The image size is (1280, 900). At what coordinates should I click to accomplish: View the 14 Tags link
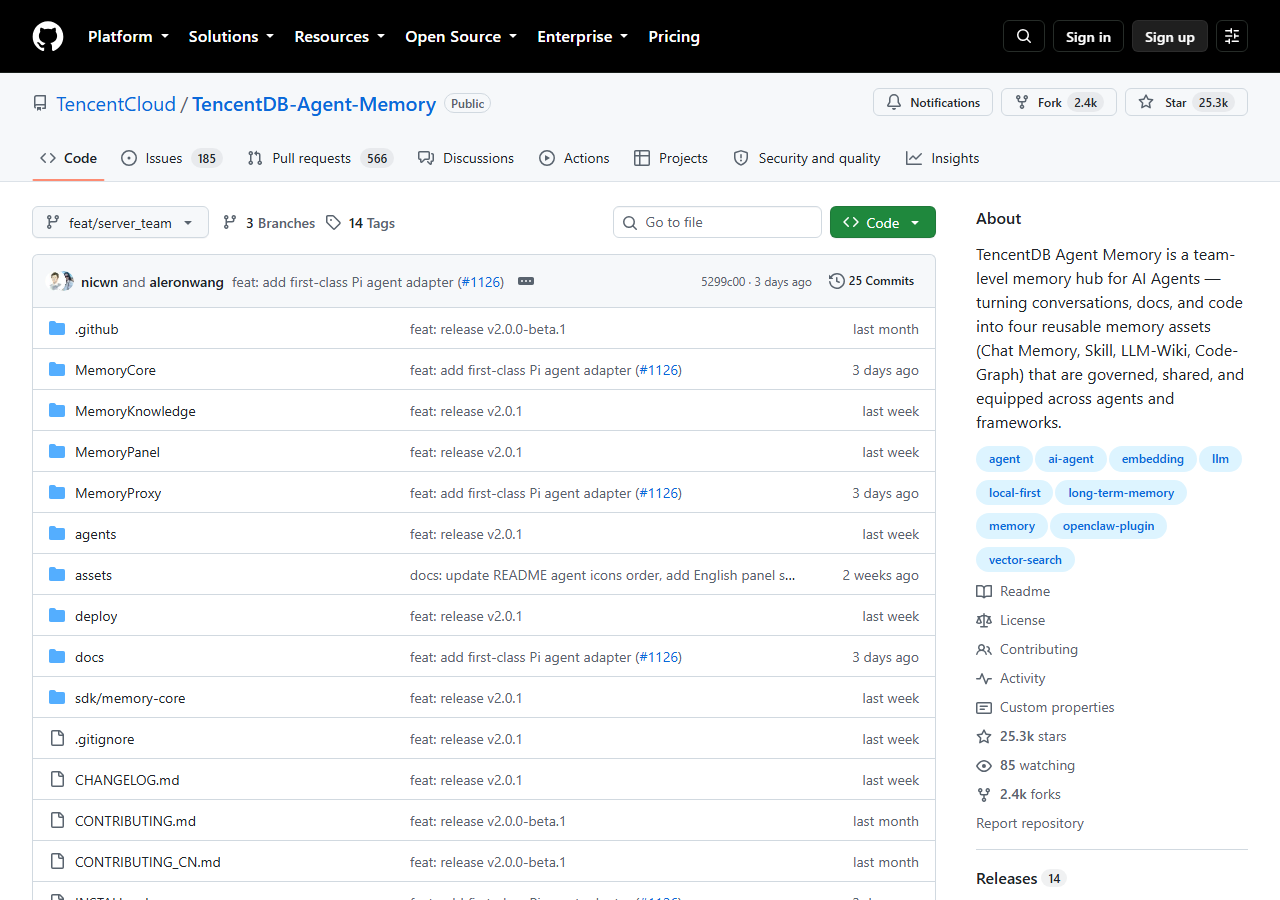click(x=360, y=223)
